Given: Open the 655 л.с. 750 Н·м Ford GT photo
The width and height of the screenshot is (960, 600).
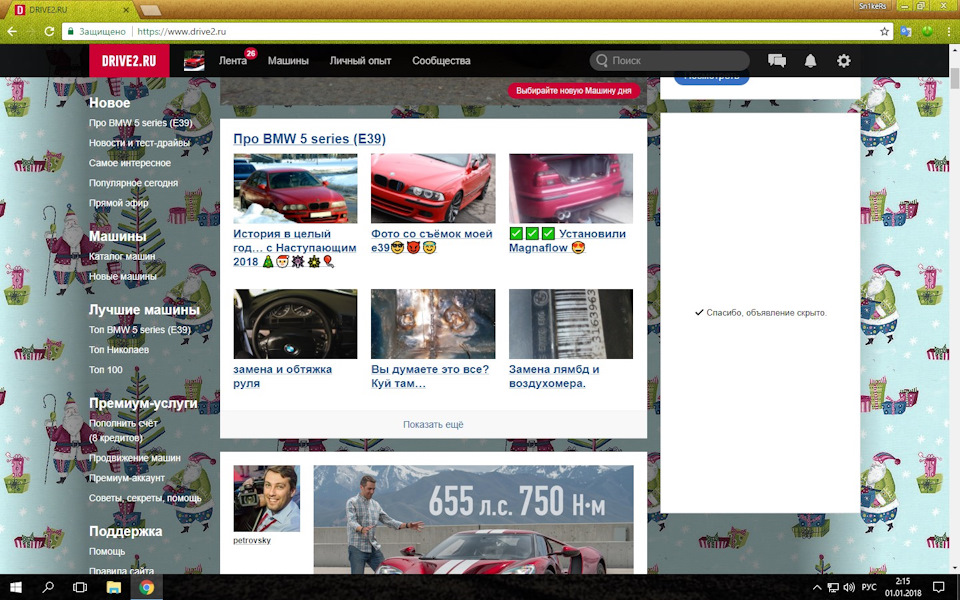Looking at the screenshot, I should pos(474,519).
